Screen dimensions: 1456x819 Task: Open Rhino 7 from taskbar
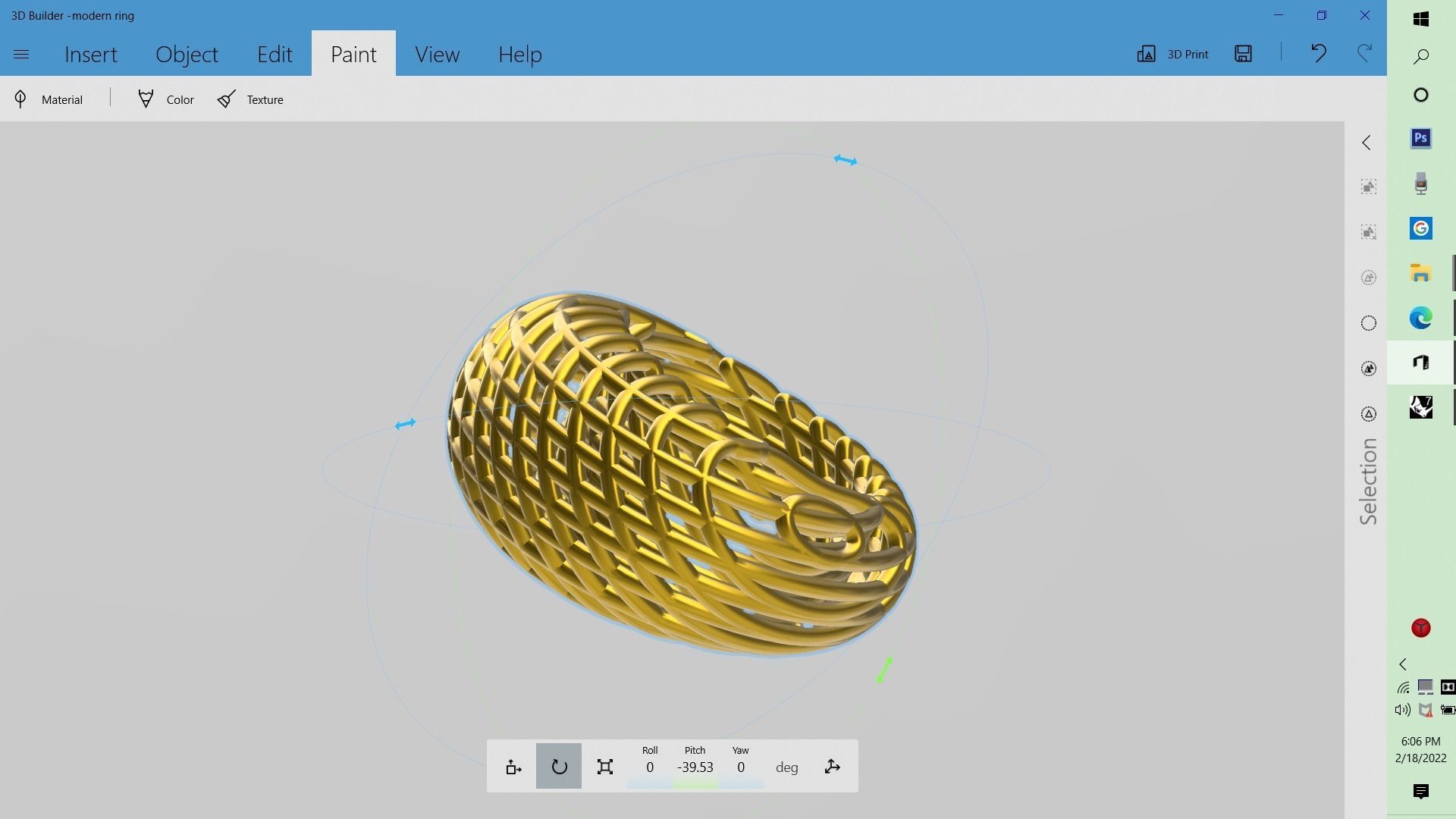click(1421, 407)
